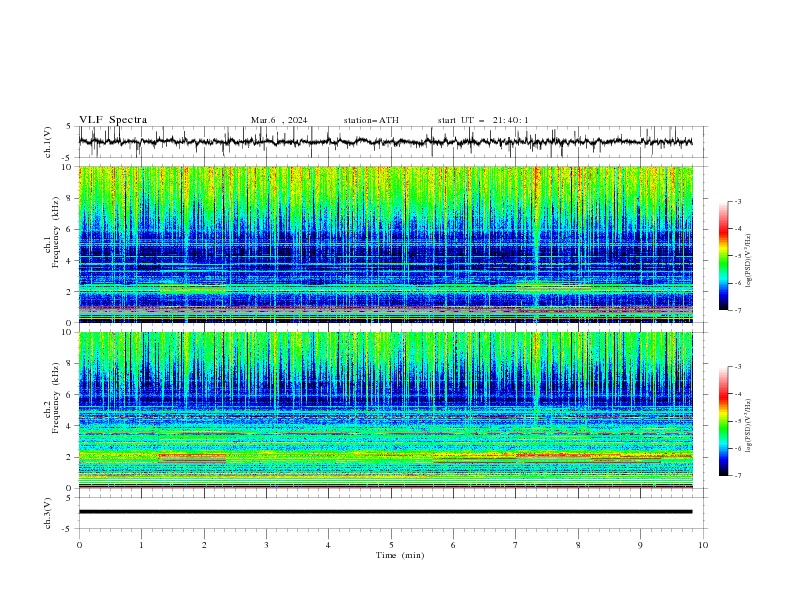The image size is (792, 612).
Task: Click the "-5" label on upper color bar
Action: click(738, 256)
